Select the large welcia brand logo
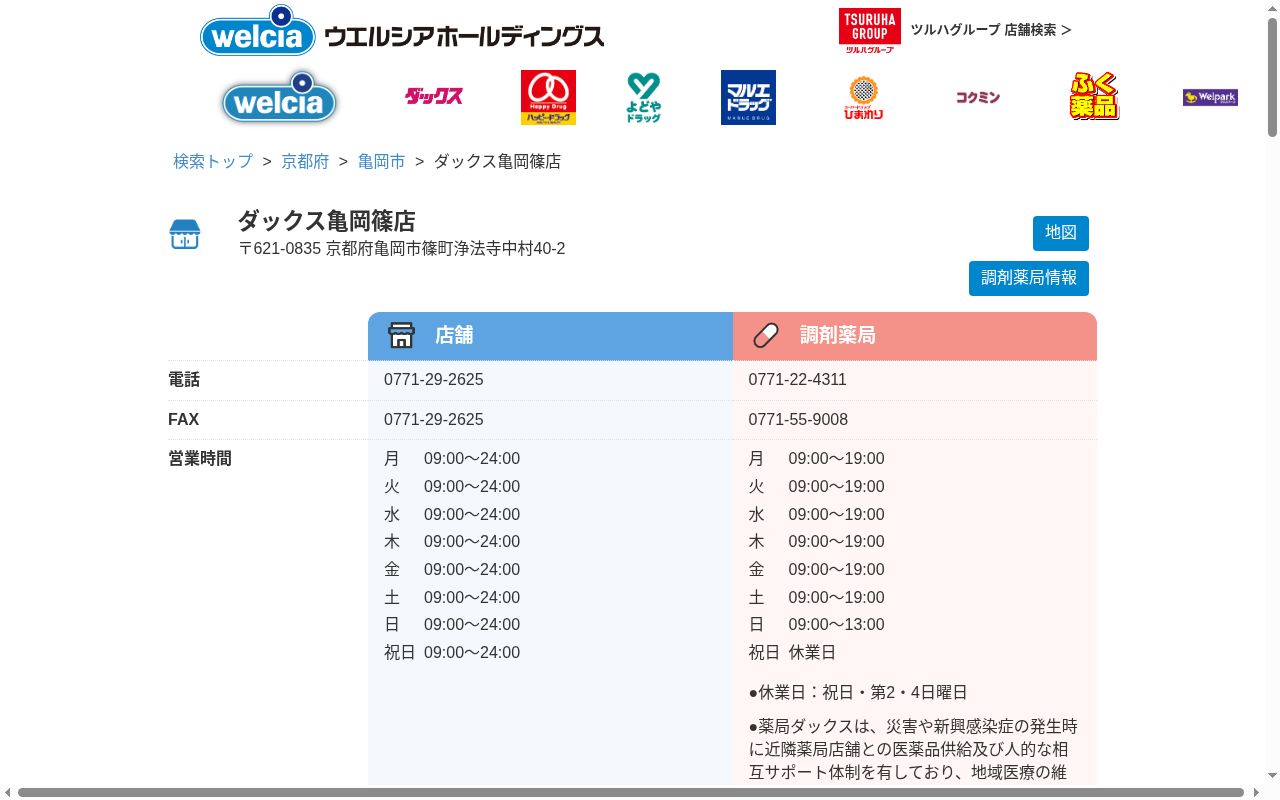1280x800 pixels. (x=279, y=97)
